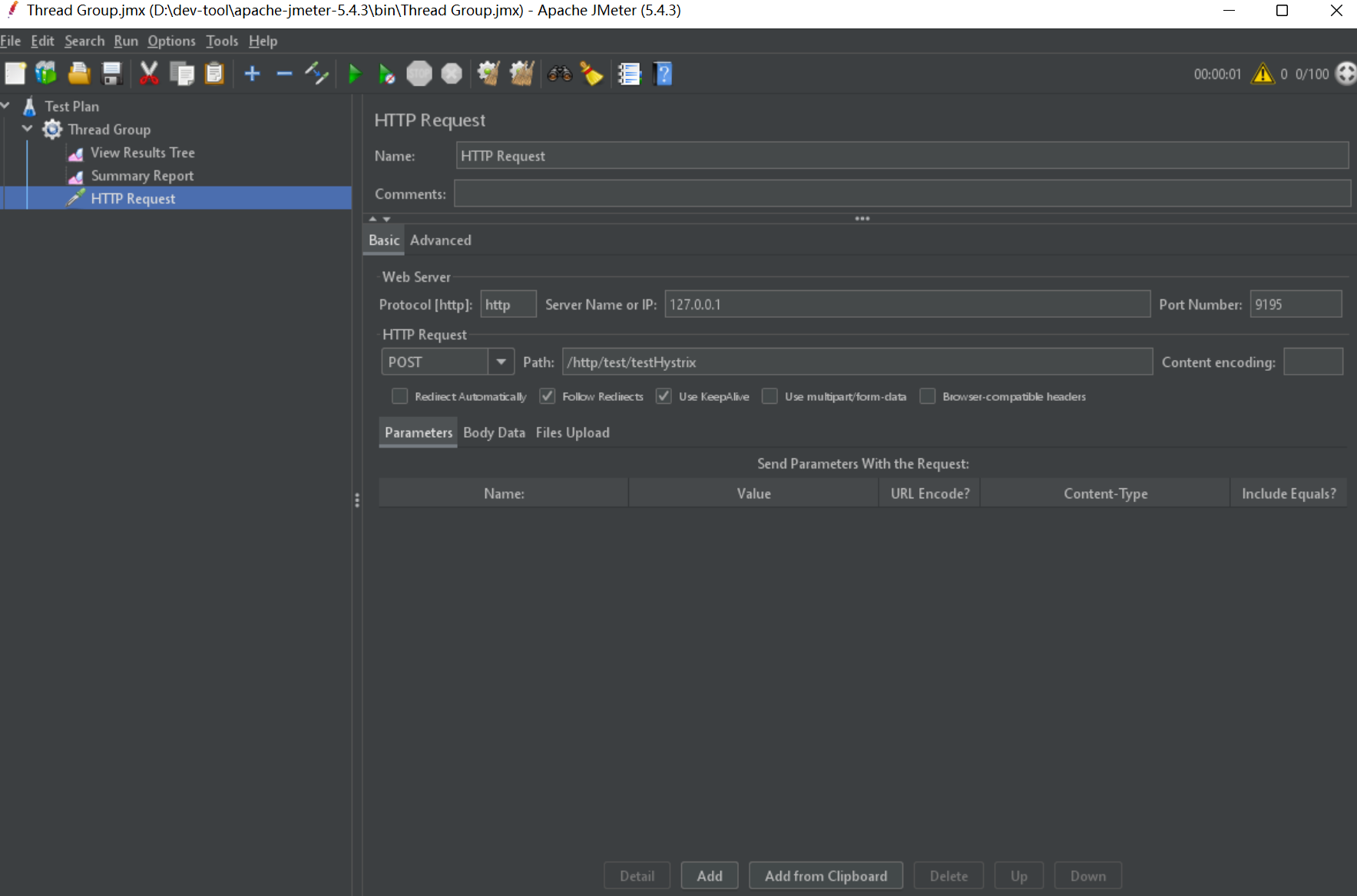
Task: Click the Save floppy disk icon
Action: point(112,74)
